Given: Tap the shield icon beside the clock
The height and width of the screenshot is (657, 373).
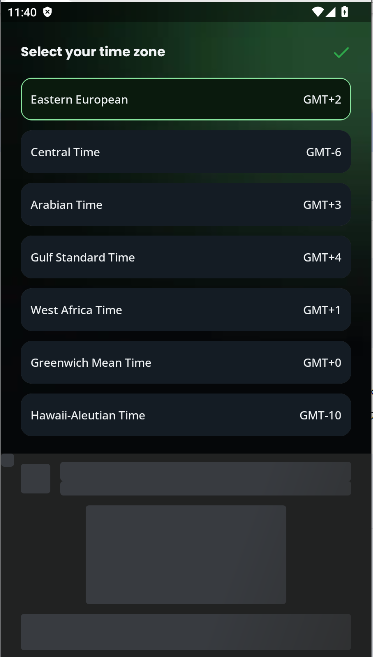Looking at the screenshot, I should coord(48,12).
